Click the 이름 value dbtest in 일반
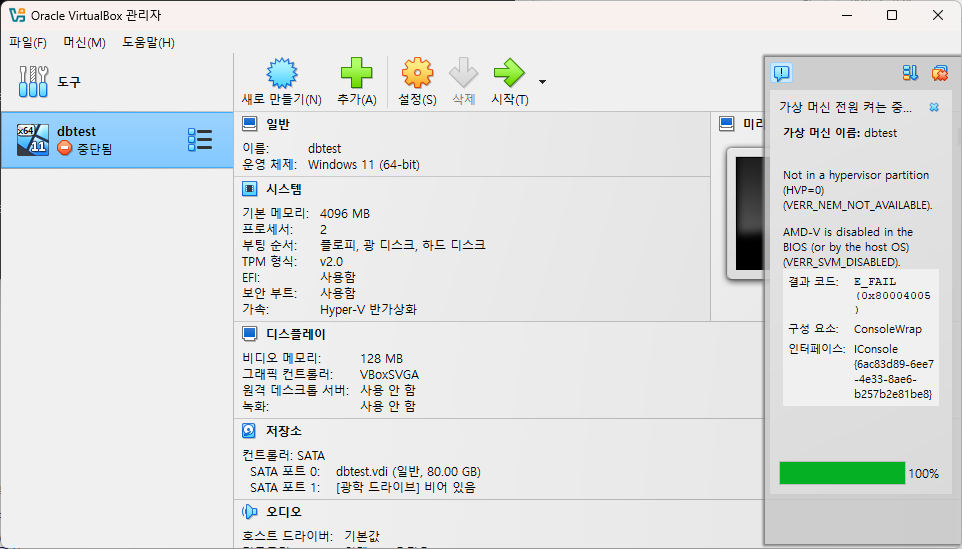Image resolution: width=962 pixels, height=549 pixels. (x=325, y=148)
